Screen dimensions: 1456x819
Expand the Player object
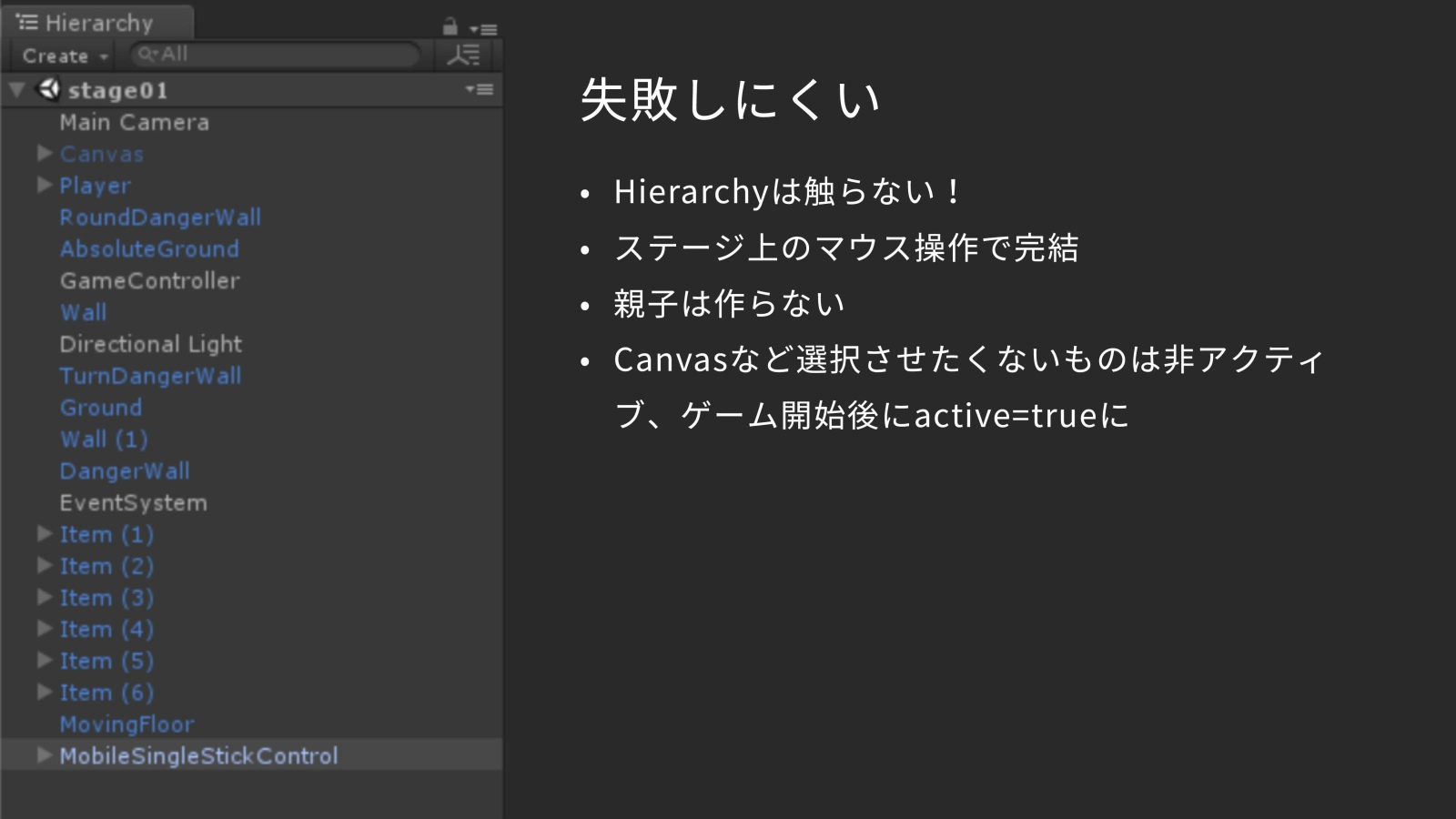coord(44,186)
